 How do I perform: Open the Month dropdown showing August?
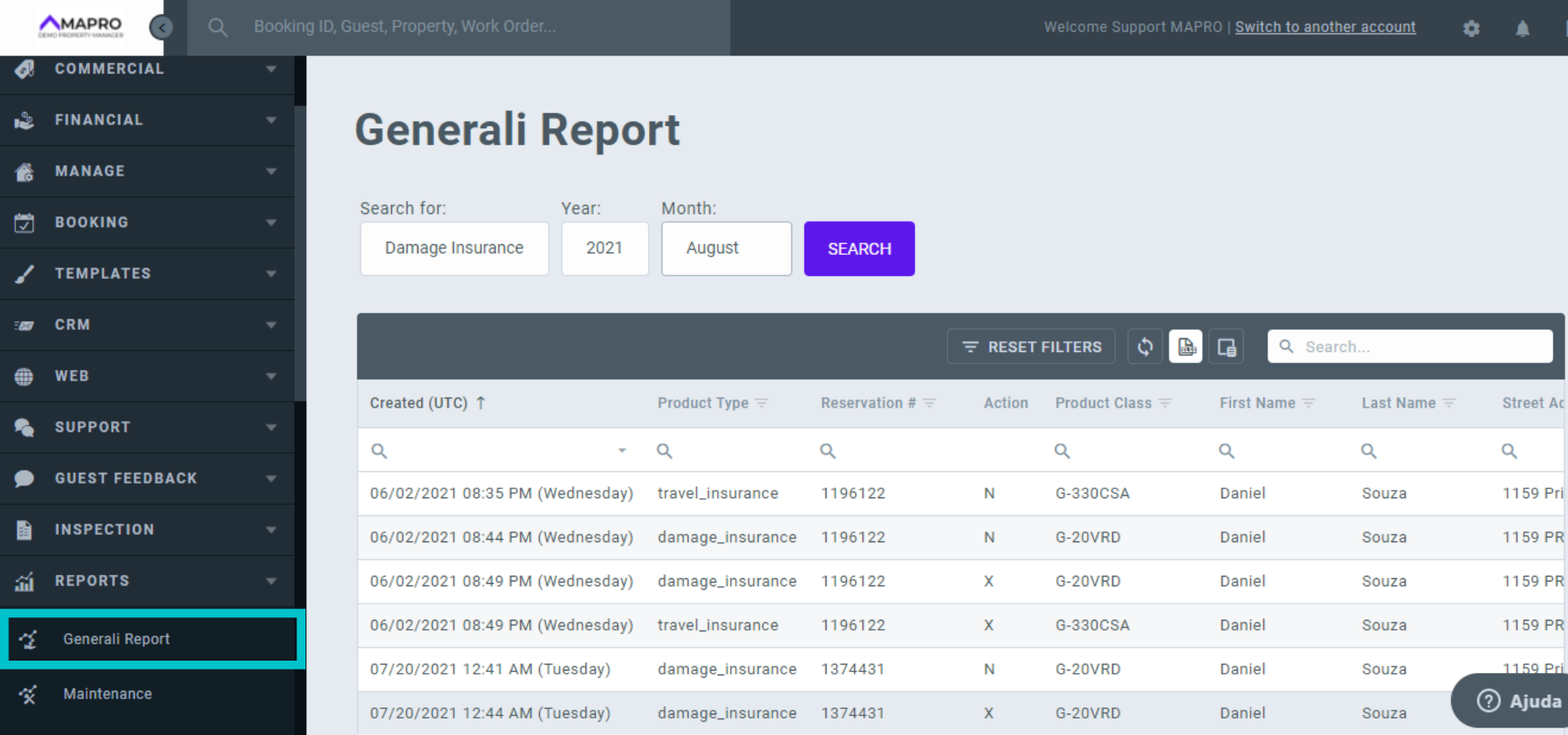pos(726,248)
